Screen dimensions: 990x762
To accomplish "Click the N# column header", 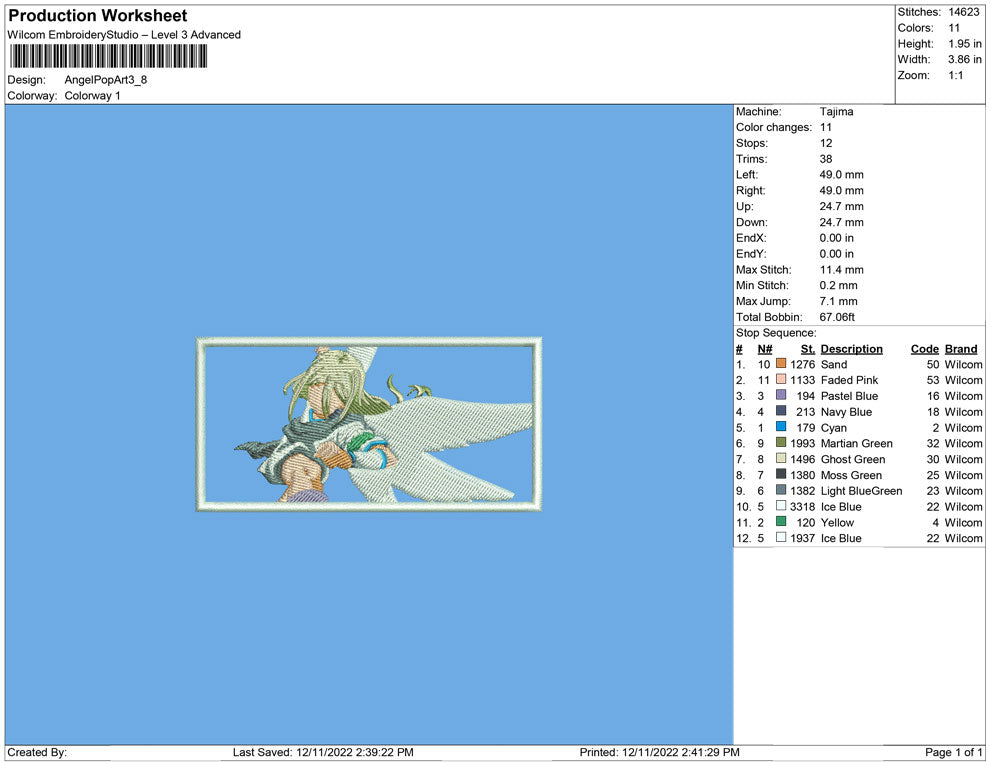I will coord(764,349).
